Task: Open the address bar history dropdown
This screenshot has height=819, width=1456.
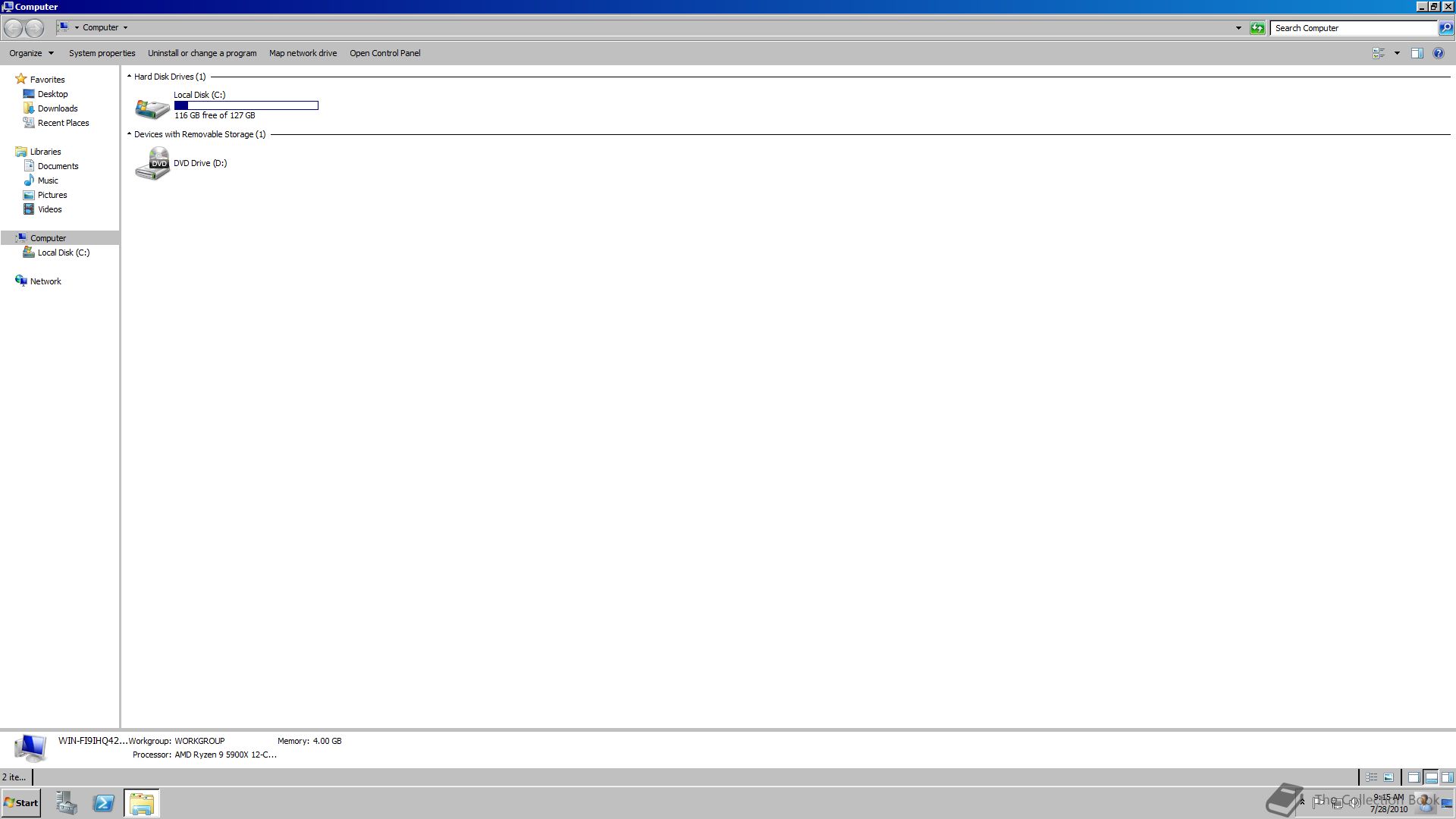Action: click(1238, 28)
